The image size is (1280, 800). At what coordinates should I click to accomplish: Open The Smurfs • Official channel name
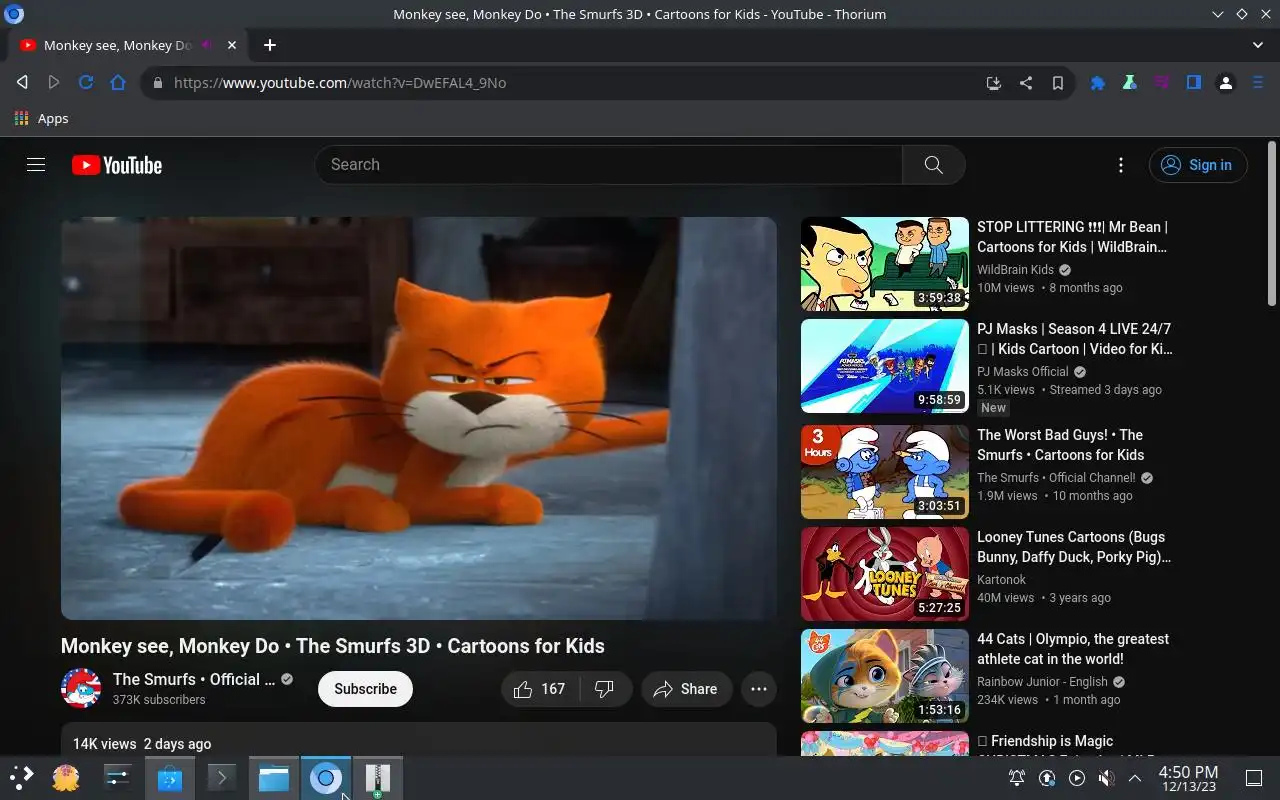coord(194,679)
